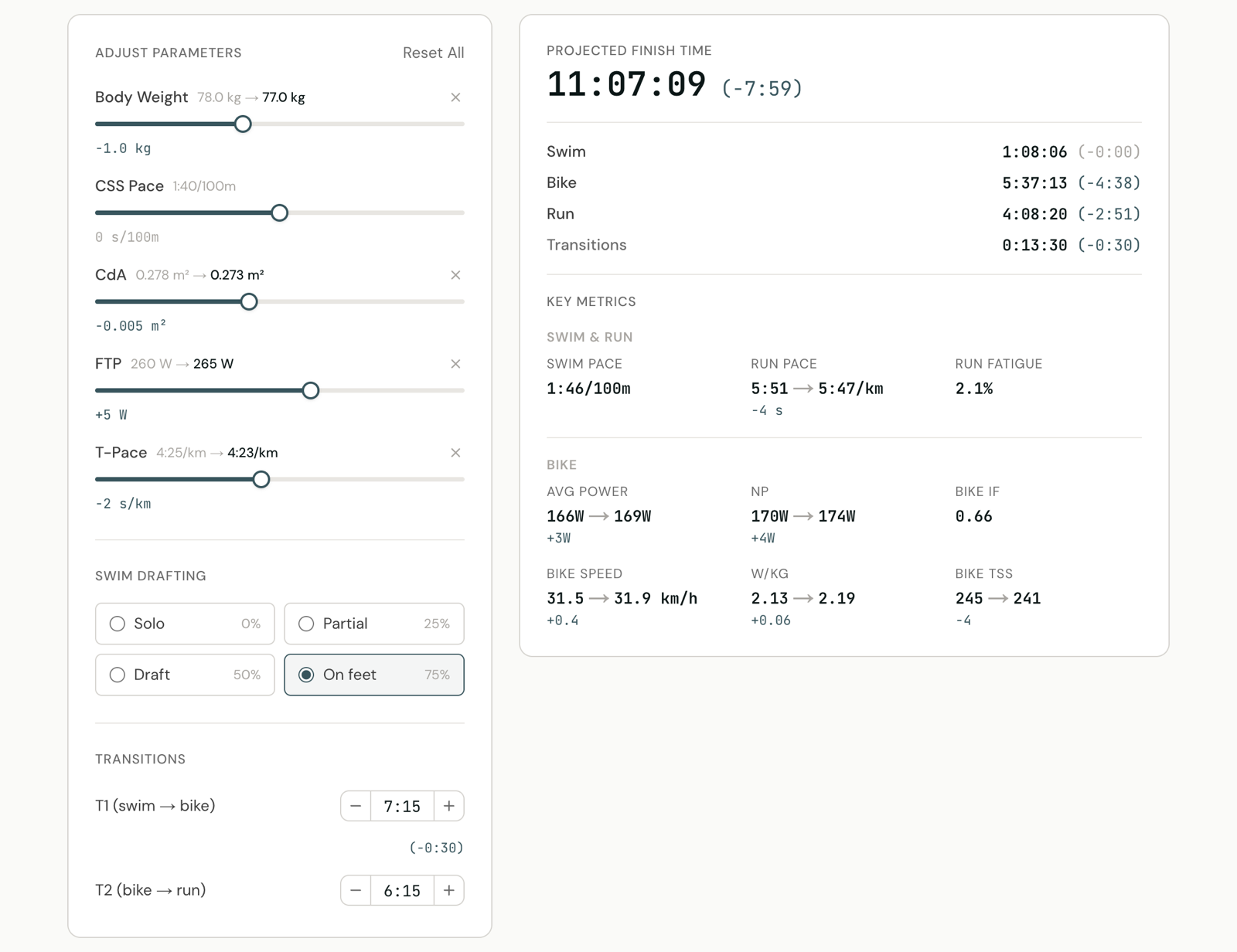Viewport: 1237px width, 952px height.
Task: Click the CSS Pace 0 s/100m offset label
Action: click(x=127, y=237)
